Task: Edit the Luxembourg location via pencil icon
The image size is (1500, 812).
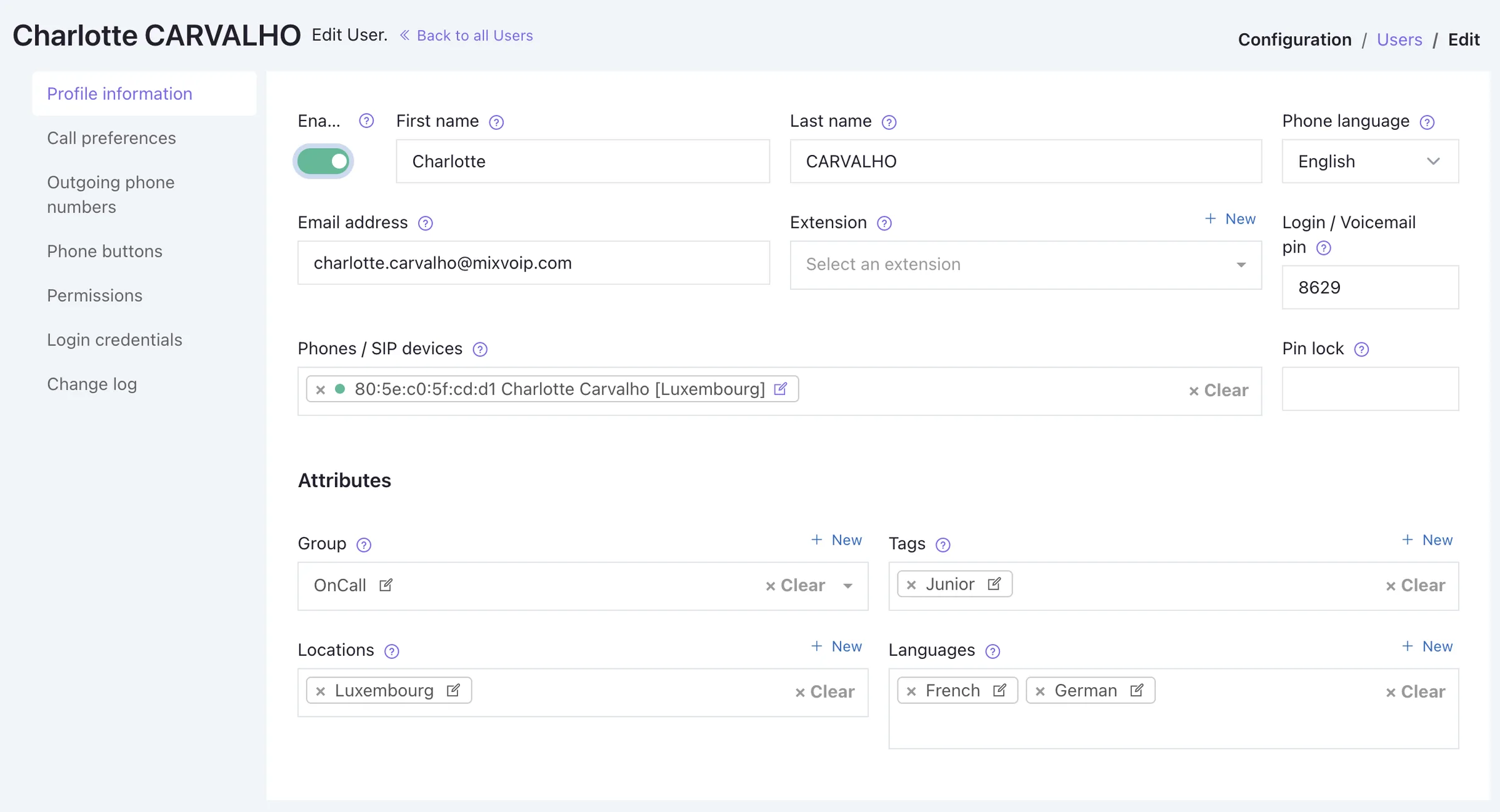Action: 453,690
